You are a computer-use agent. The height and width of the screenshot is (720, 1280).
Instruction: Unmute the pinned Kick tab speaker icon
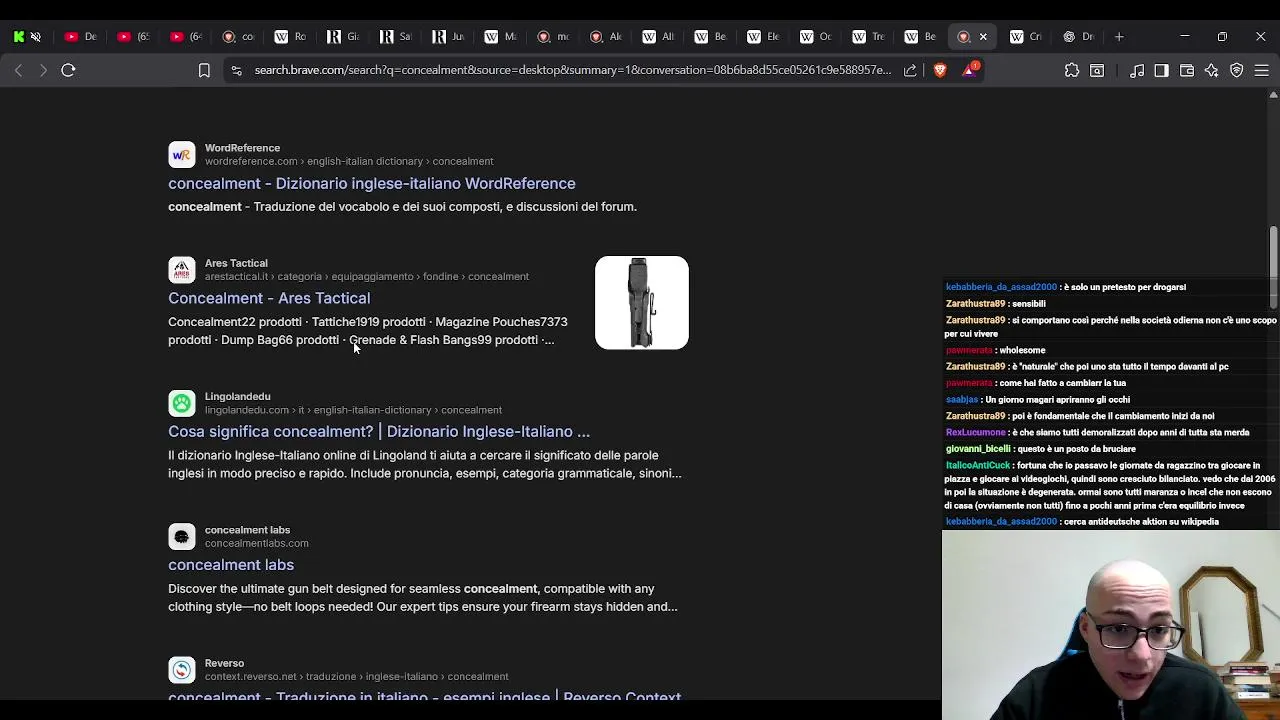coord(36,37)
